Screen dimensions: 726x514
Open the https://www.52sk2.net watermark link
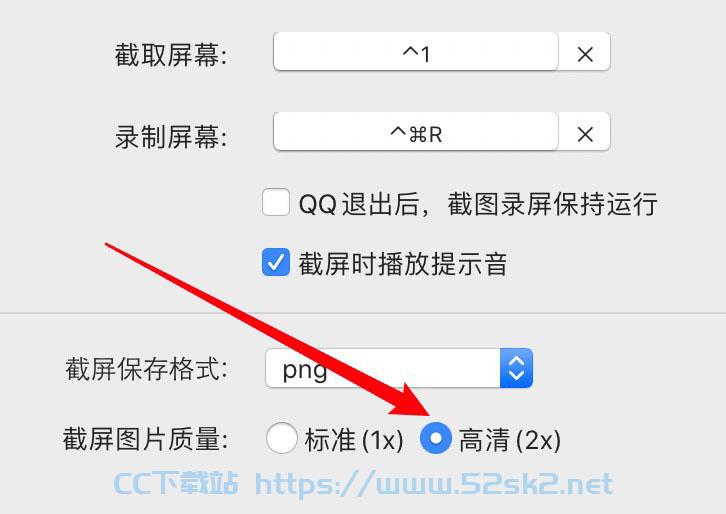point(434,484)
